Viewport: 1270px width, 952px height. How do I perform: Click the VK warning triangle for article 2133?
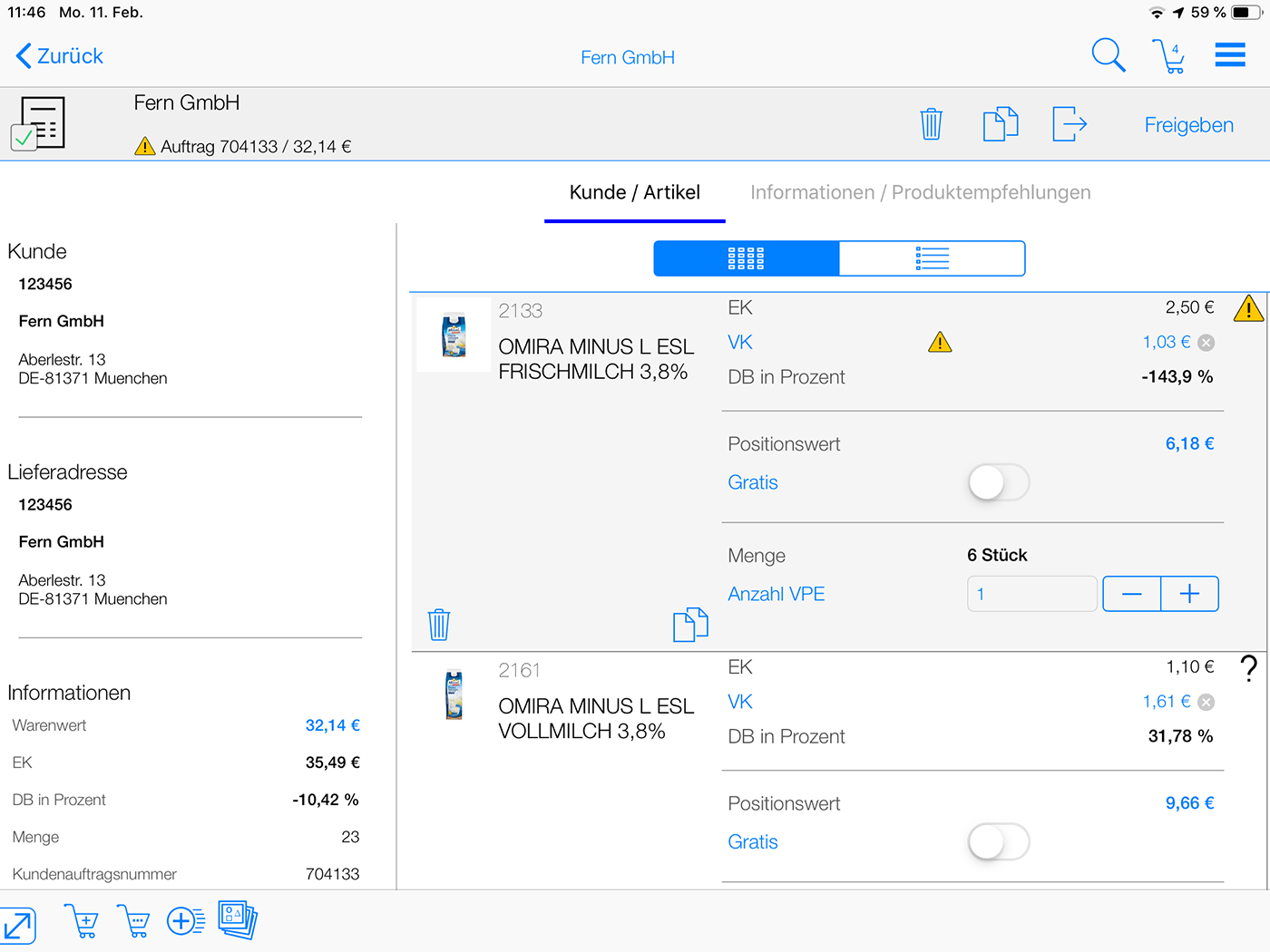940,342
